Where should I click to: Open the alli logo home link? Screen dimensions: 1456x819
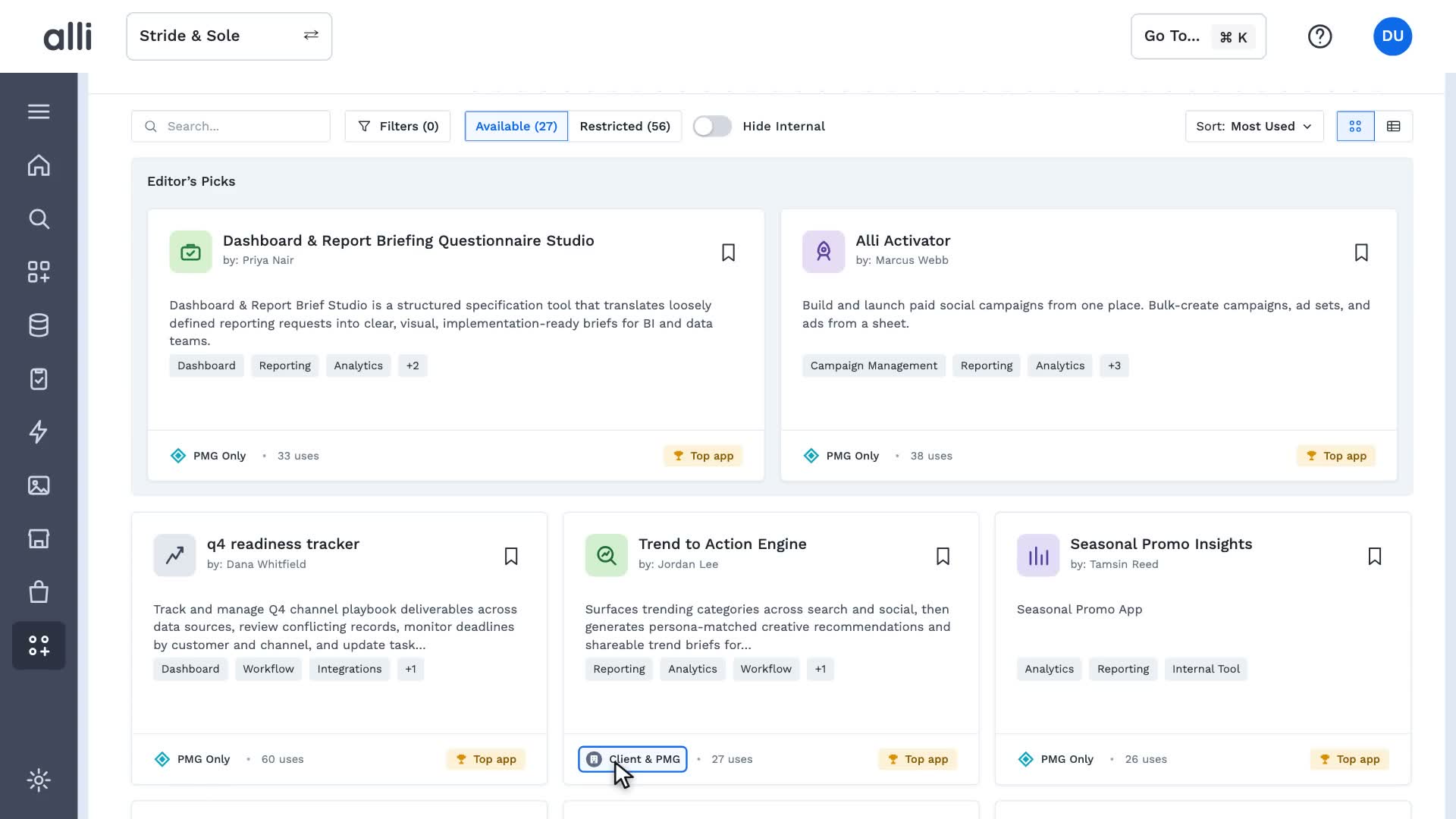pos(67,36)
